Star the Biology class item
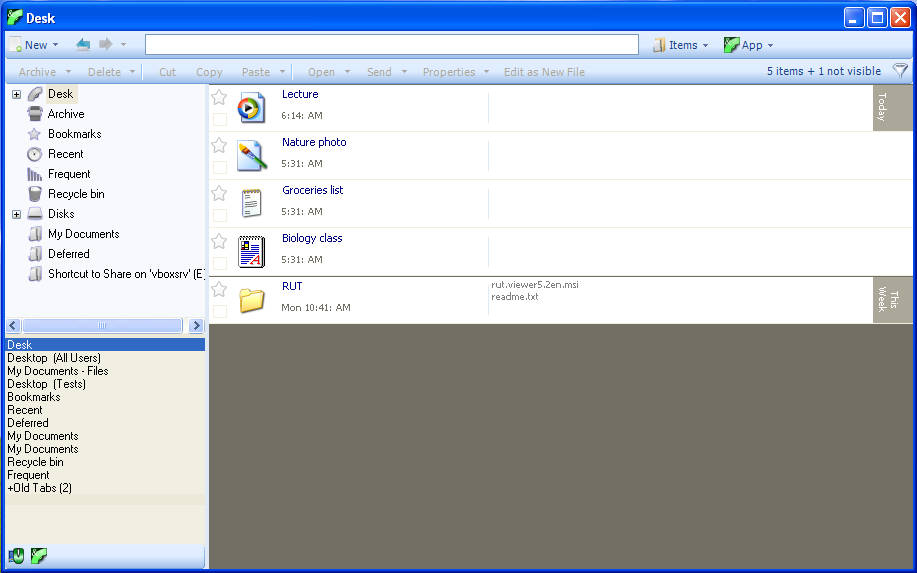The width and height of the screenshot is (917, 573). click(219, 240)
